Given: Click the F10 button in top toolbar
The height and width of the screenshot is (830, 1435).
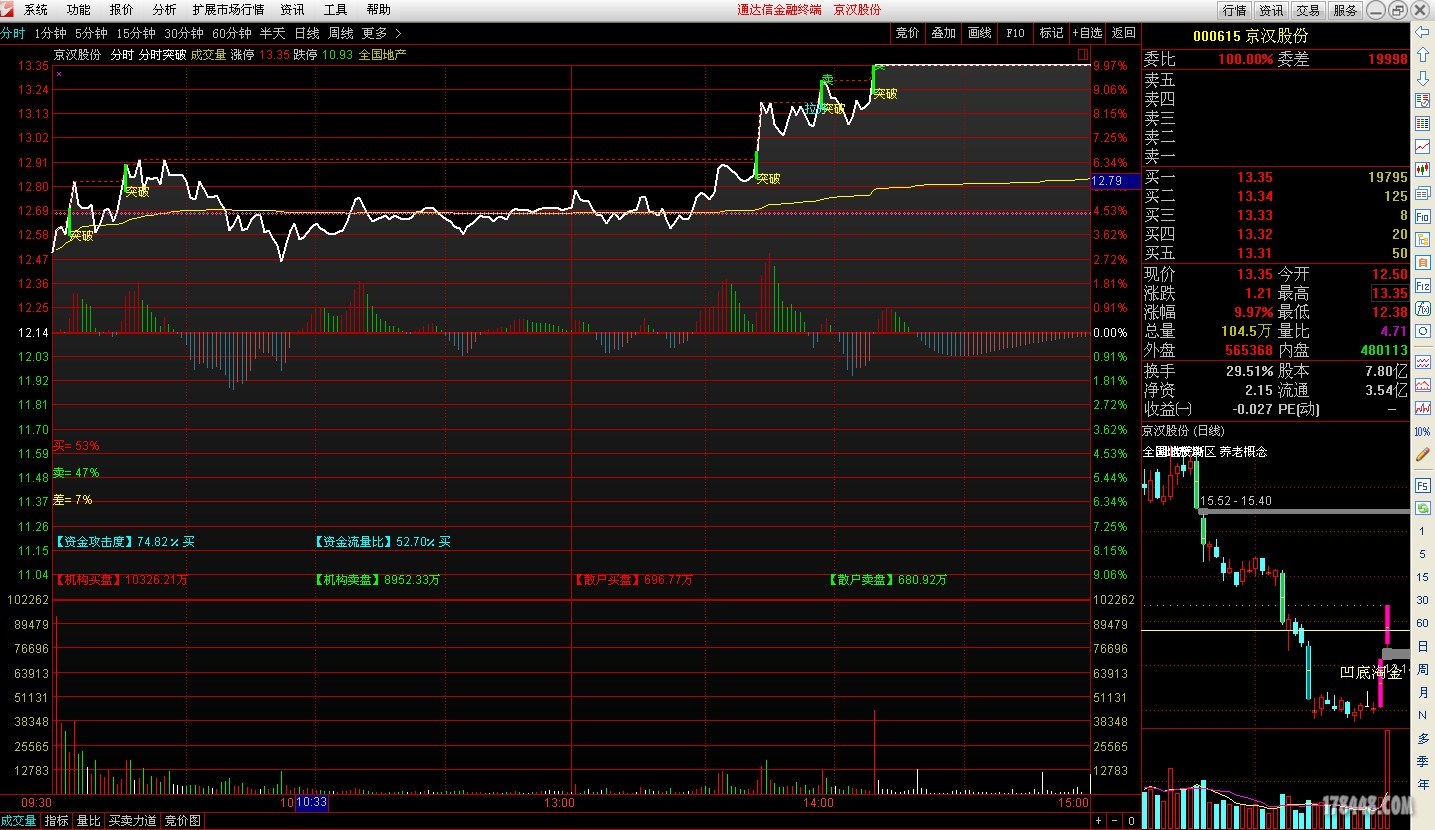Looking at the screenshot, I should coord(1015,33).
